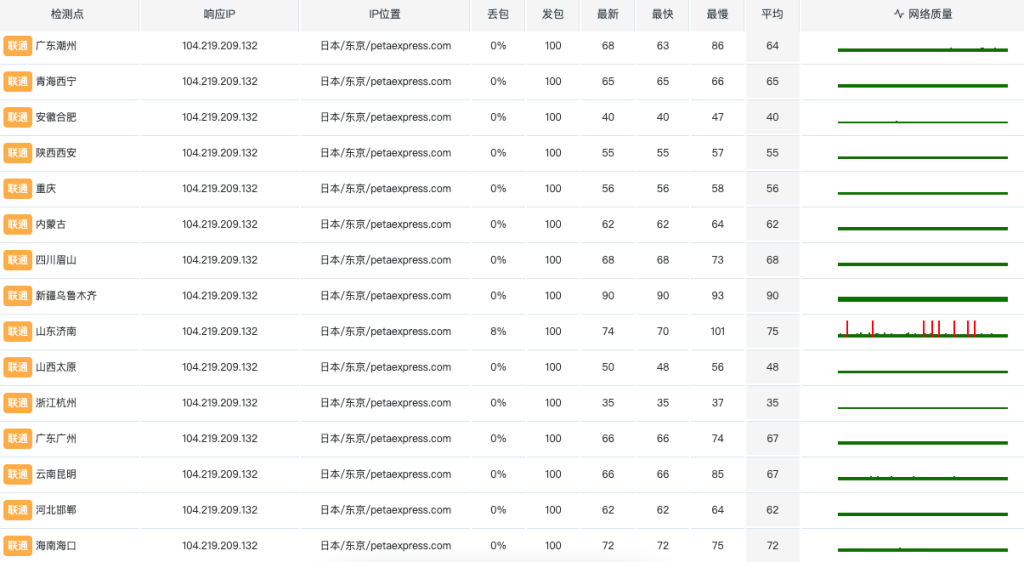Viewport: 1024px width, 562px height.
Task: Click the average value 55 for 陕西西安
Action: coord(772,153)
